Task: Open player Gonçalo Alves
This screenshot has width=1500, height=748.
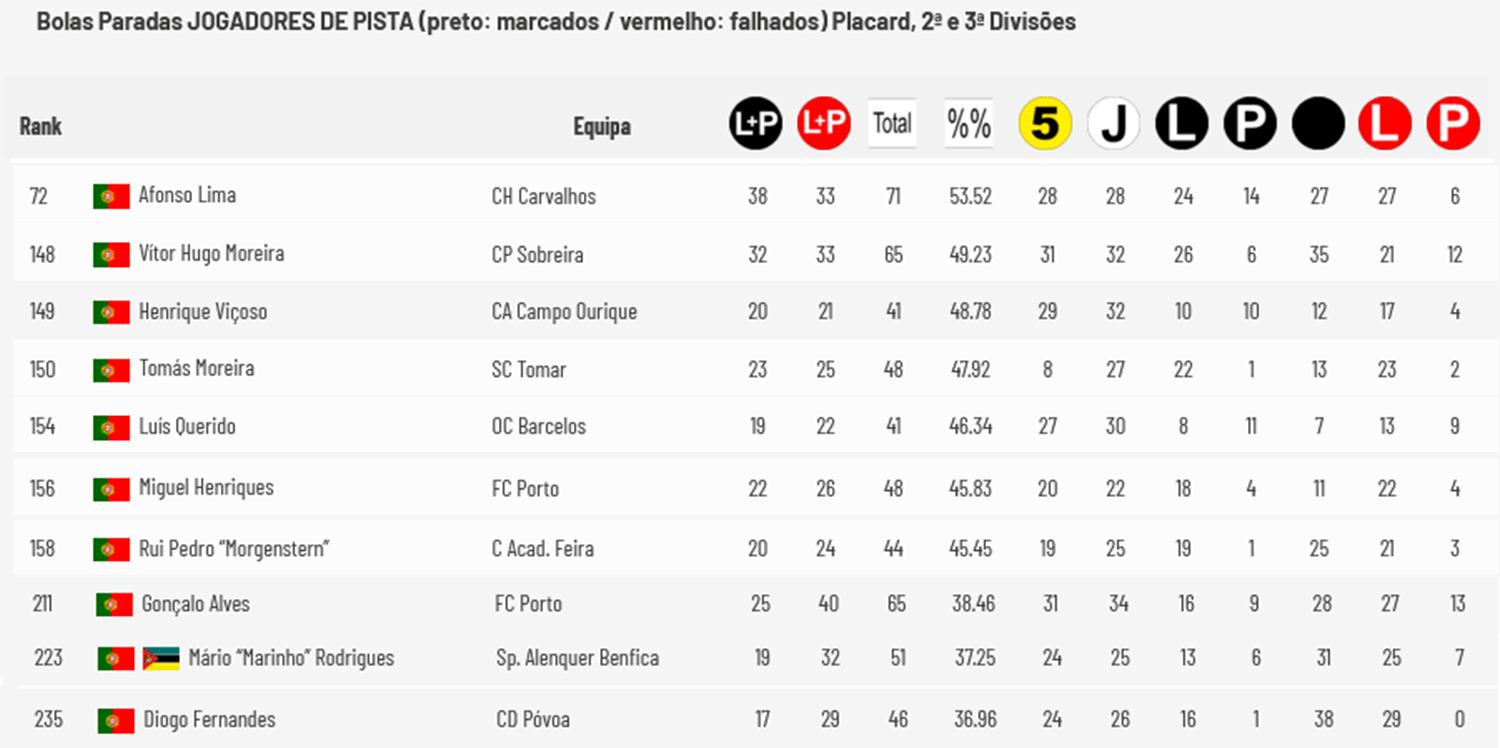Action: click(x=196, y=604)
